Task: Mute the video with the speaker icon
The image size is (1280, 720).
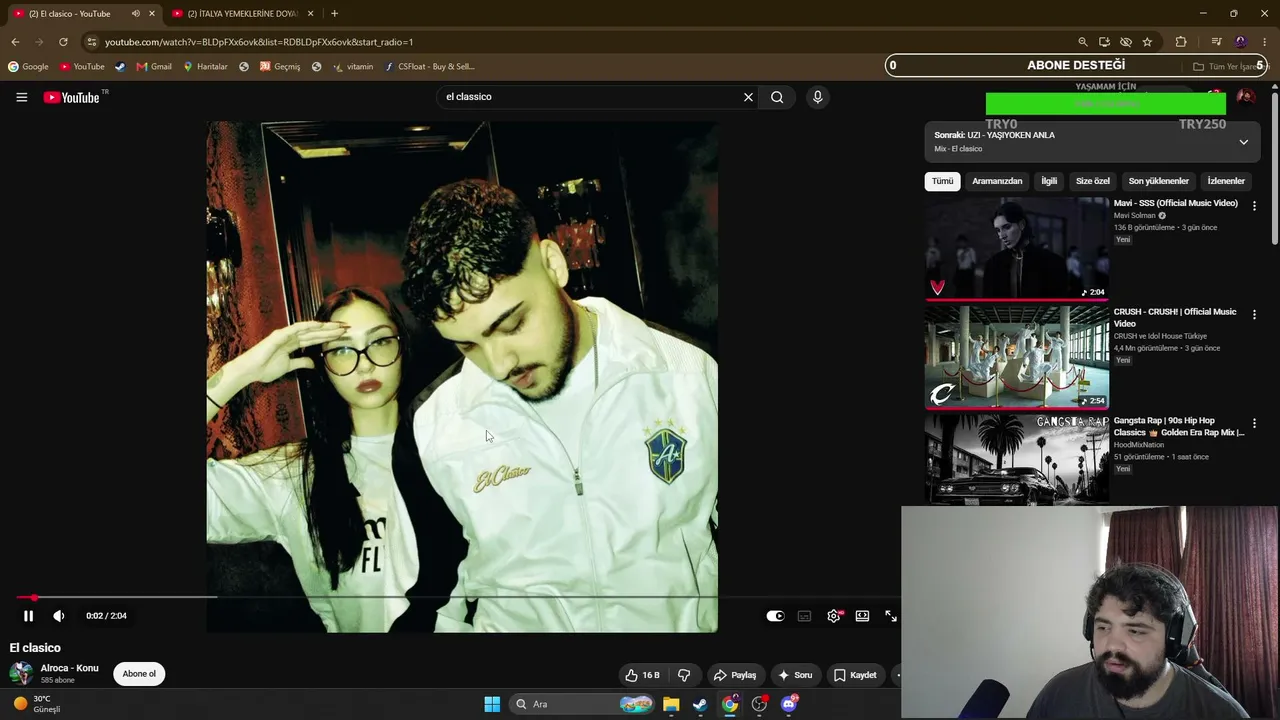Action: (x=58, y=616)
